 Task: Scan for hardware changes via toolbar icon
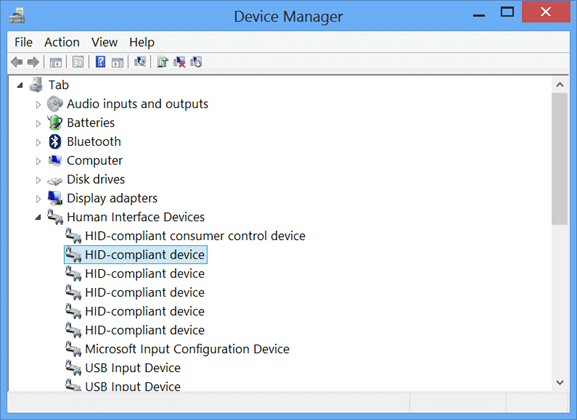tap(140, 62)
